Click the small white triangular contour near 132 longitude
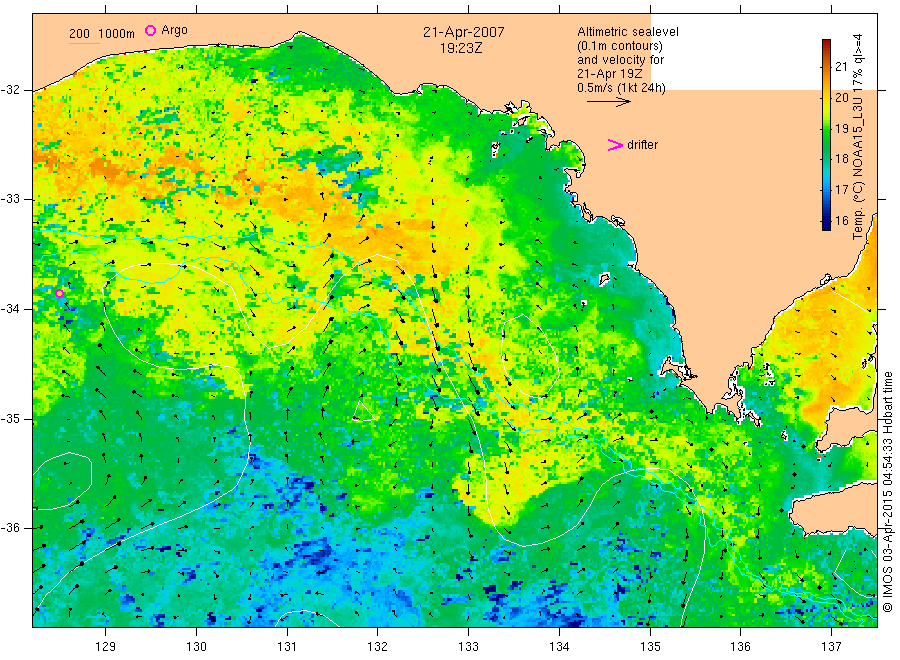Image resolution: width=900 pixels, height=660 pixels. click(363, 411)
